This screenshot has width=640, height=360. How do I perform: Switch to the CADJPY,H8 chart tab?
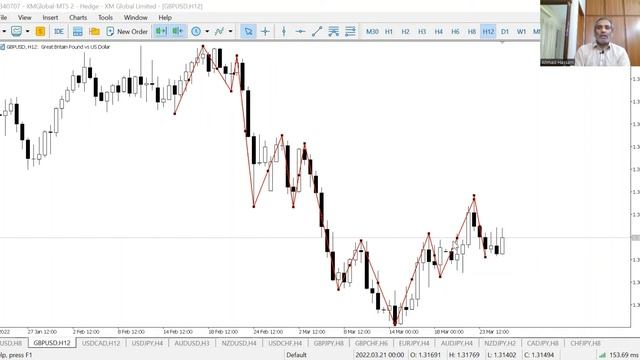click(543, 343)
